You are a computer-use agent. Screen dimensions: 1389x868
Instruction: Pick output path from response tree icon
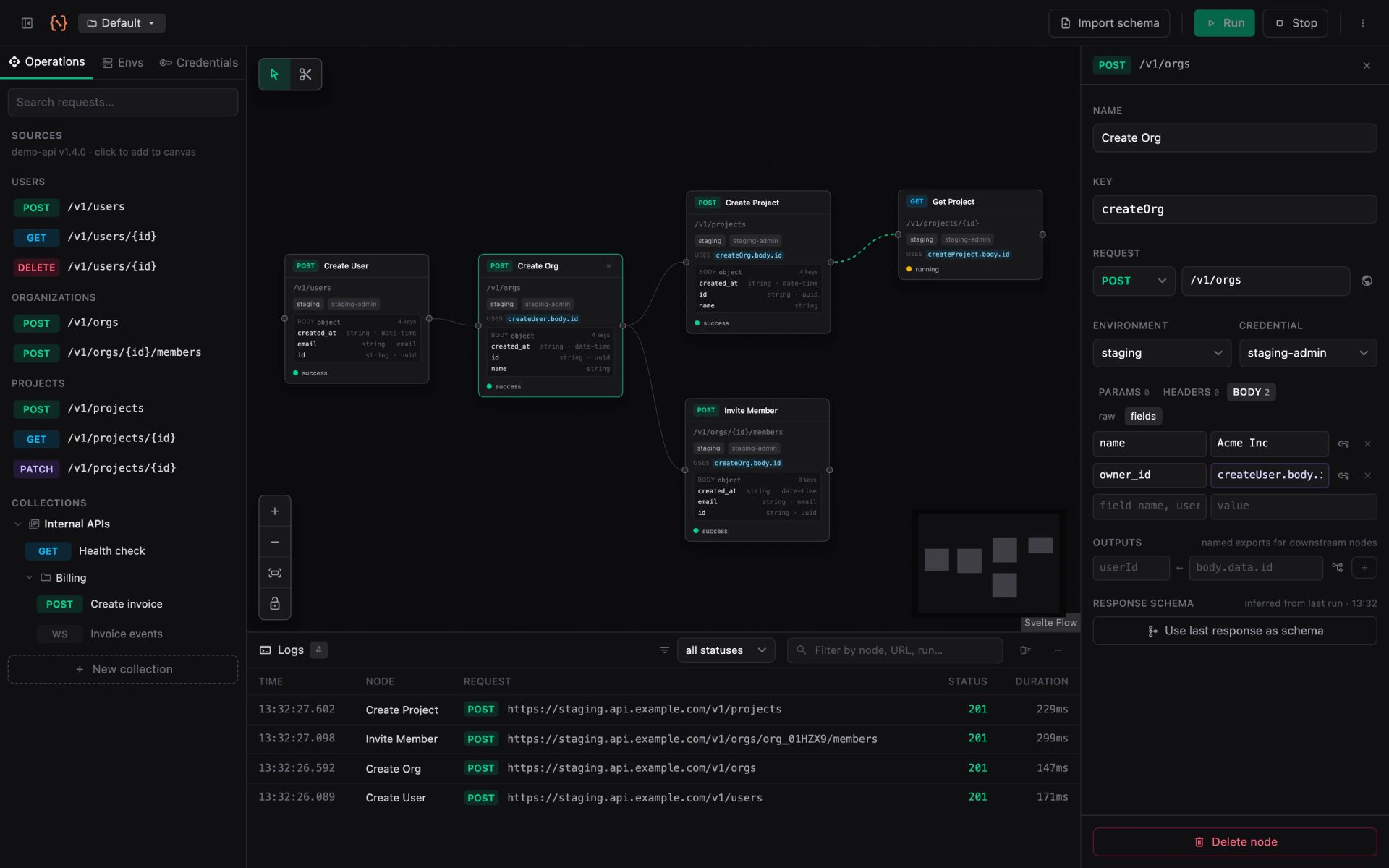[x=1338, y=568]
